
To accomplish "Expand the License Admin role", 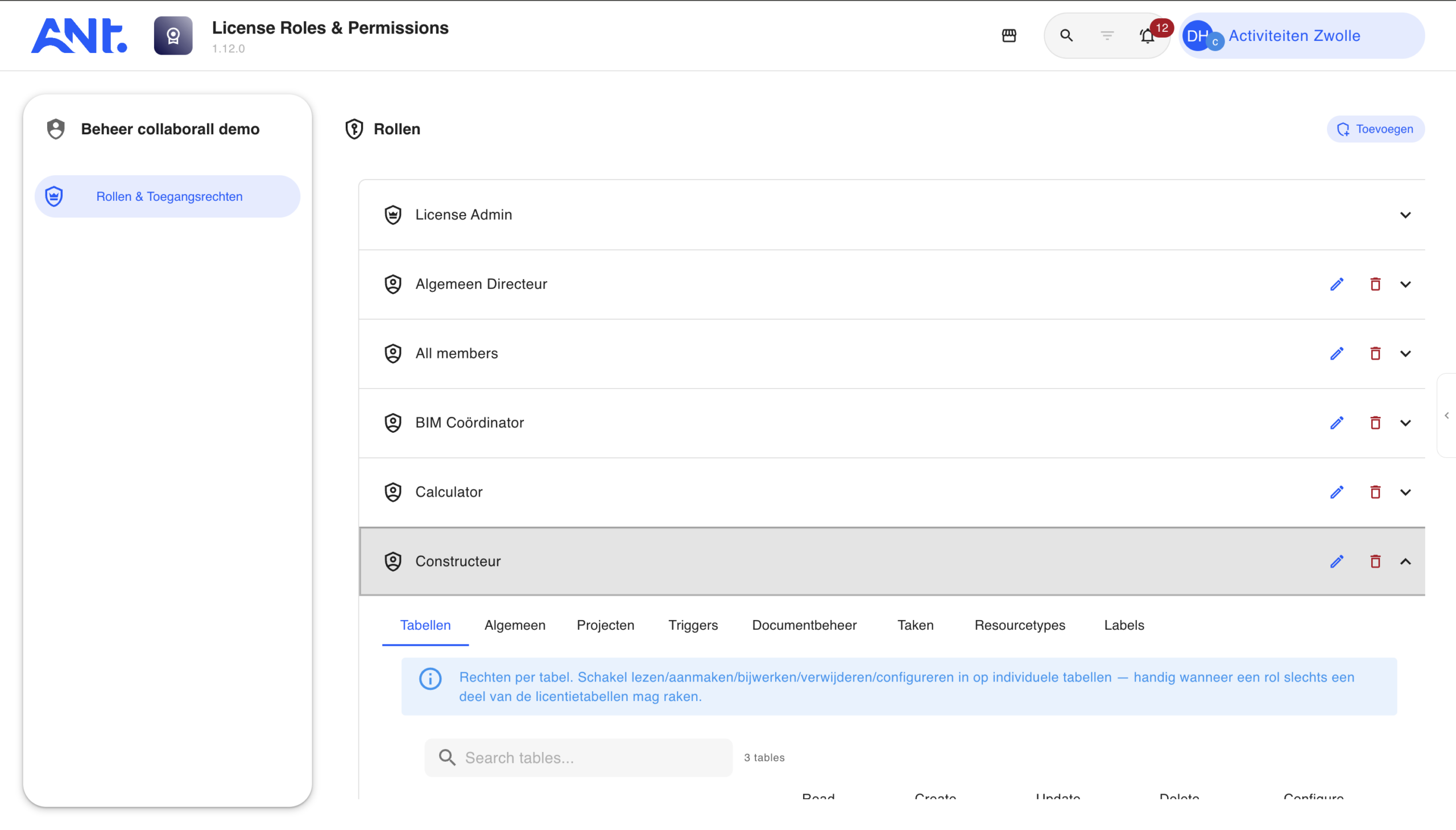I will pos(1405,215).
